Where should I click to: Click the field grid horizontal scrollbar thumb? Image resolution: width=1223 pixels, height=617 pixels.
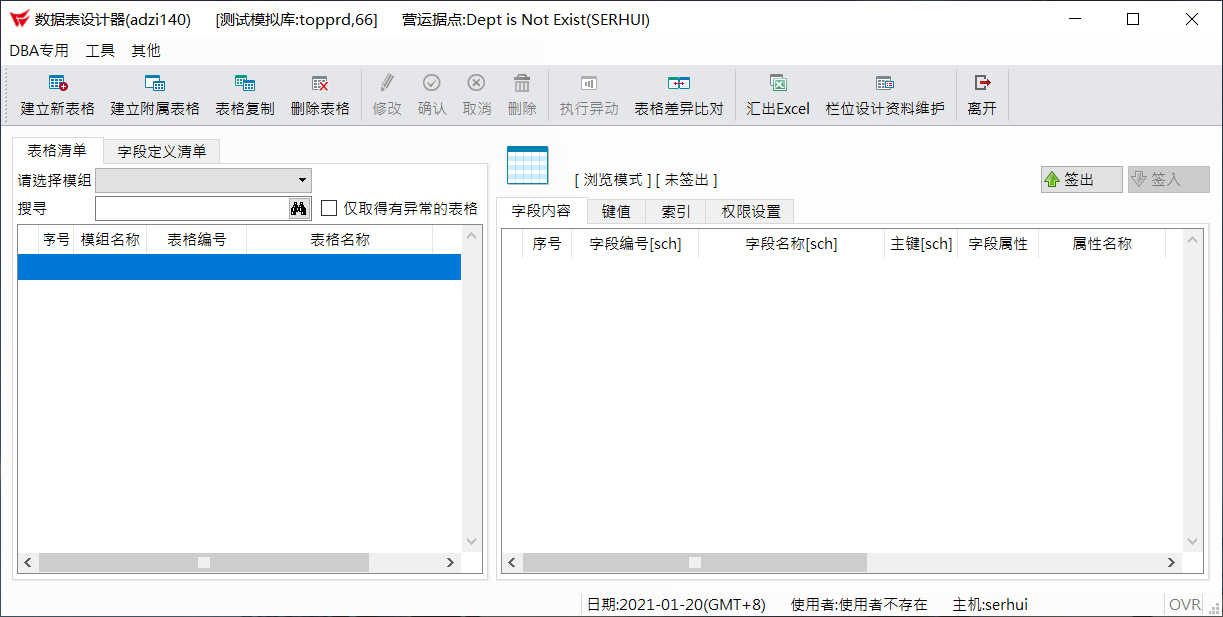[x=694, y=563]
